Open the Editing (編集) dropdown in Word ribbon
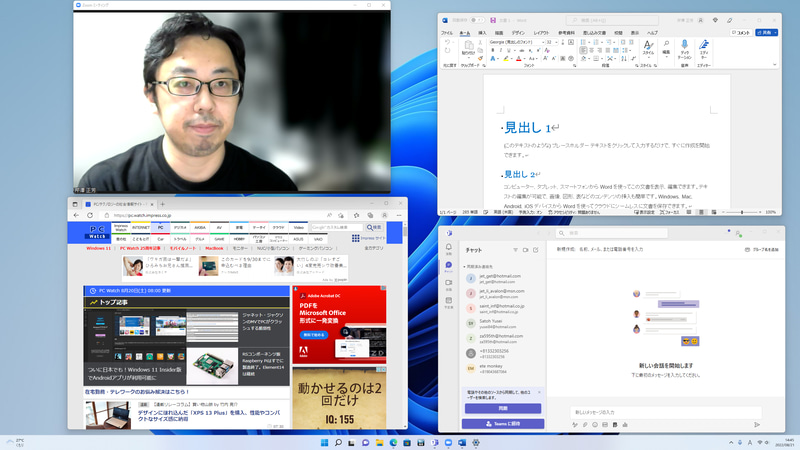The image size is (800, 450). pos(666,49)
